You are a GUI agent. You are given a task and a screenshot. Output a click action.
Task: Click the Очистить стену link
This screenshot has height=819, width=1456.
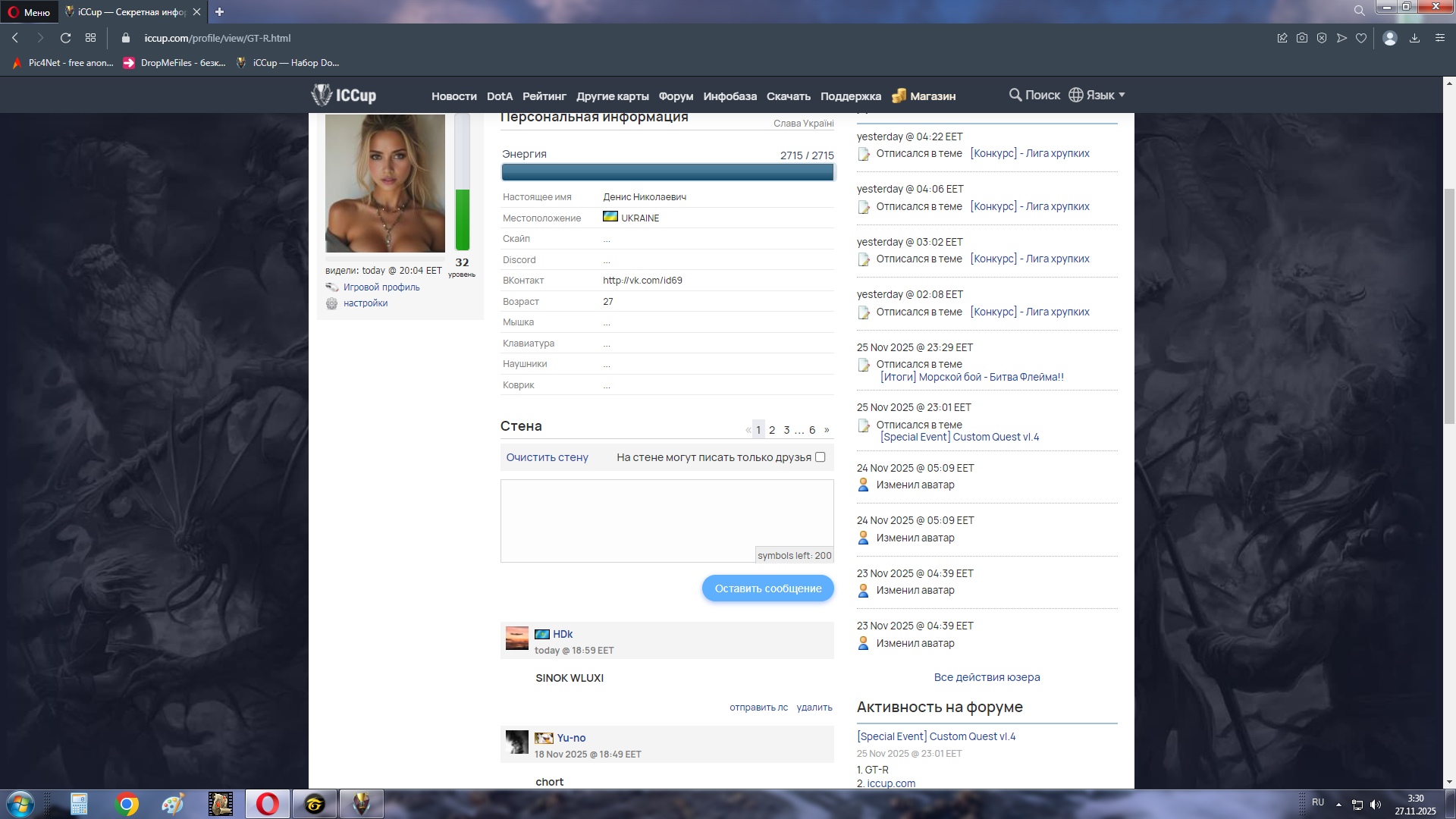pos(547,457)
